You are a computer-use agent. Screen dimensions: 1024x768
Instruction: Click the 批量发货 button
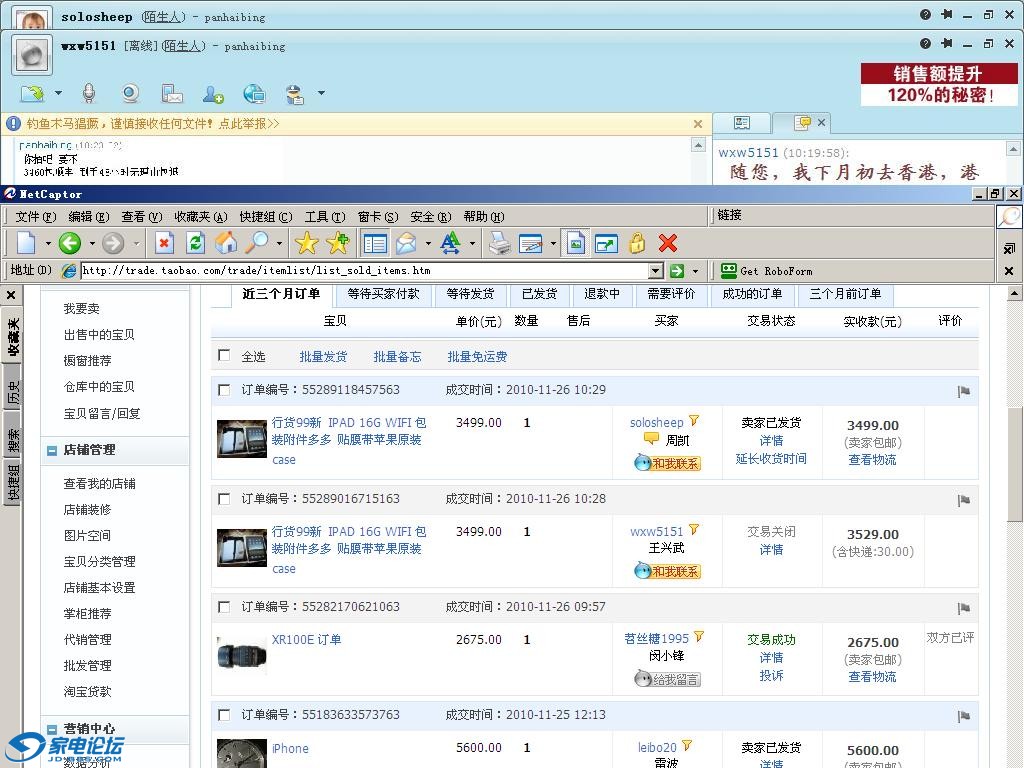pos(324,356)
